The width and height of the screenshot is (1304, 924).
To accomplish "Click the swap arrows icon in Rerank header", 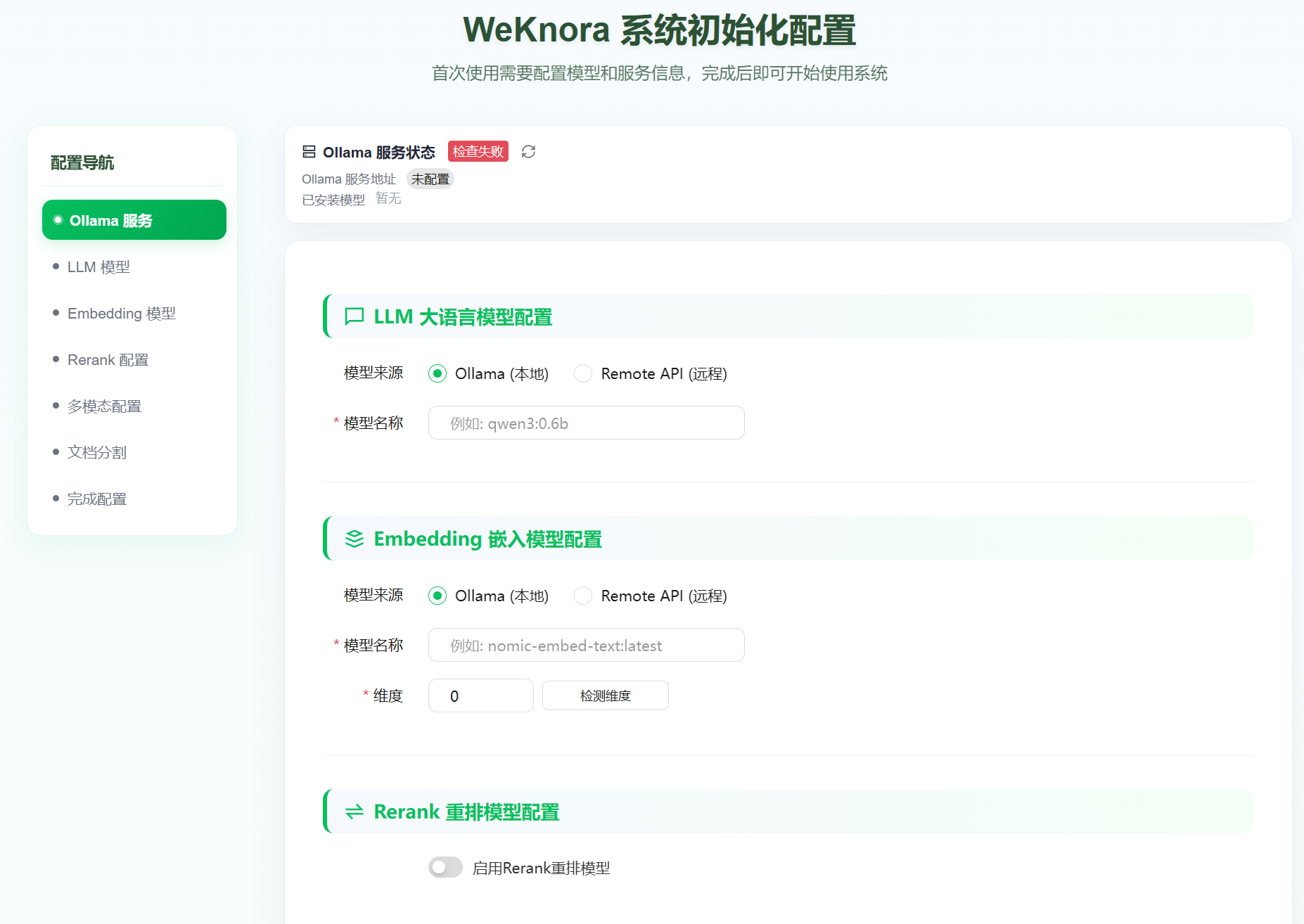I will (x=354, y=812).
